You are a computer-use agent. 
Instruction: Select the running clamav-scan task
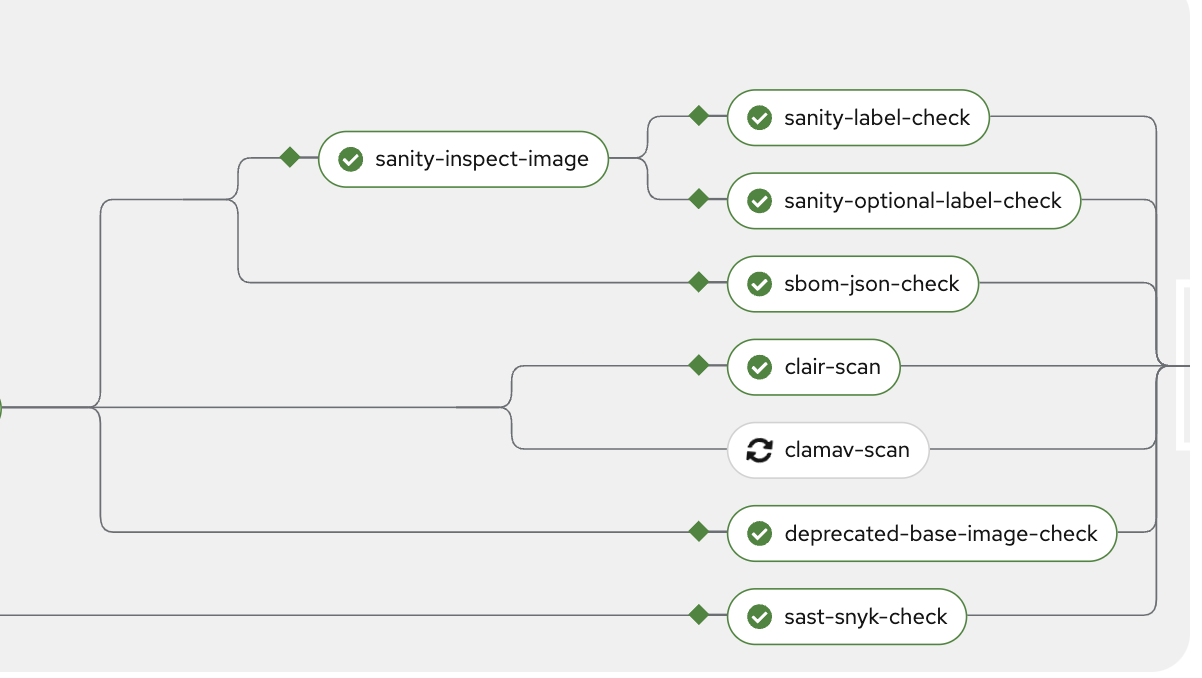(x=846, y=450)
